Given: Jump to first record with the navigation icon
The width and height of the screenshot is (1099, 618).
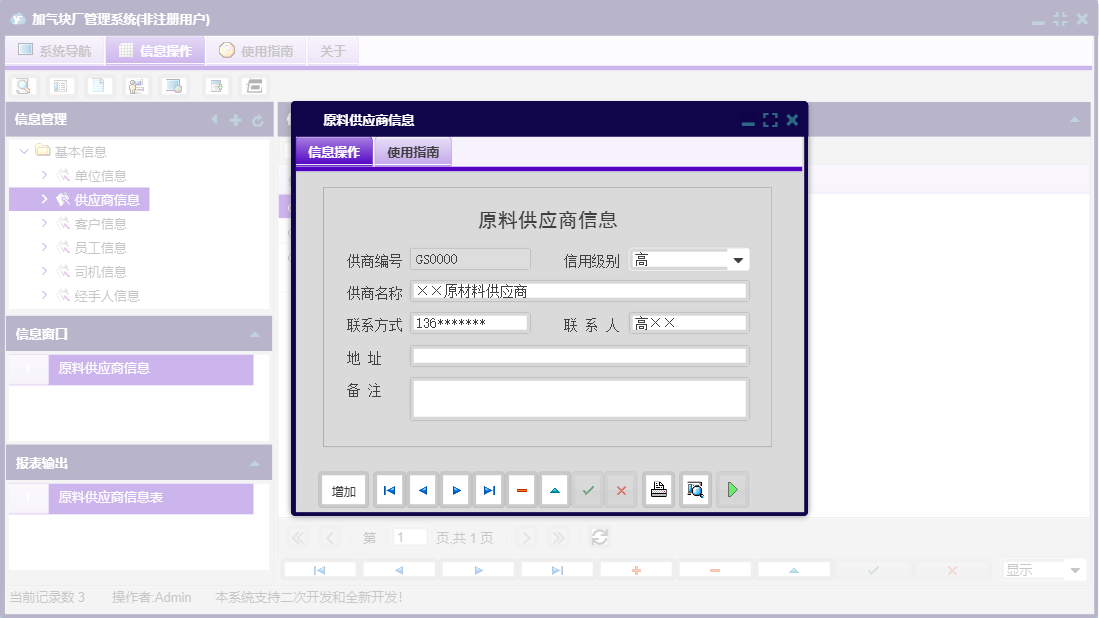Looking at the screenshot, I should click(389, 489).
